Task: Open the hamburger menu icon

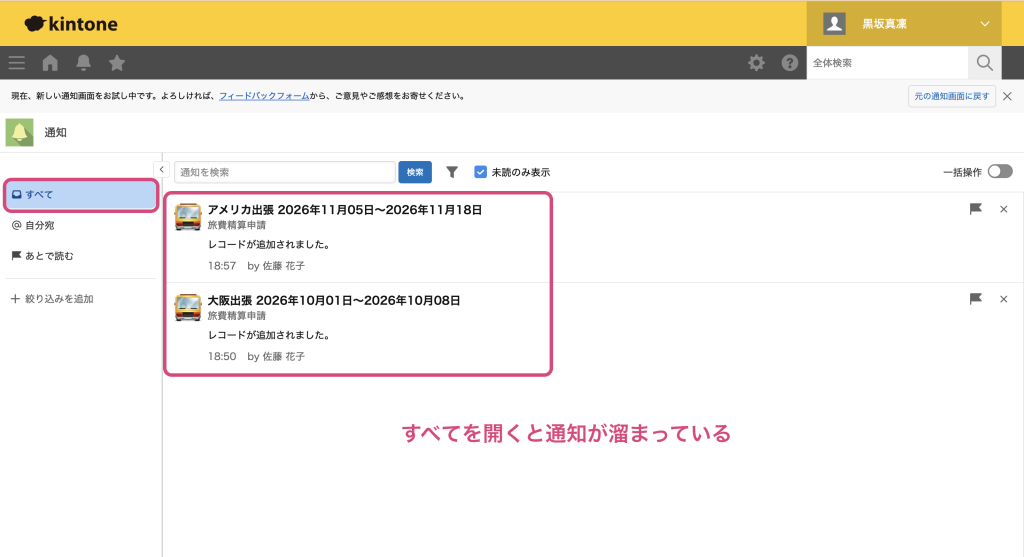Action: 17,63
